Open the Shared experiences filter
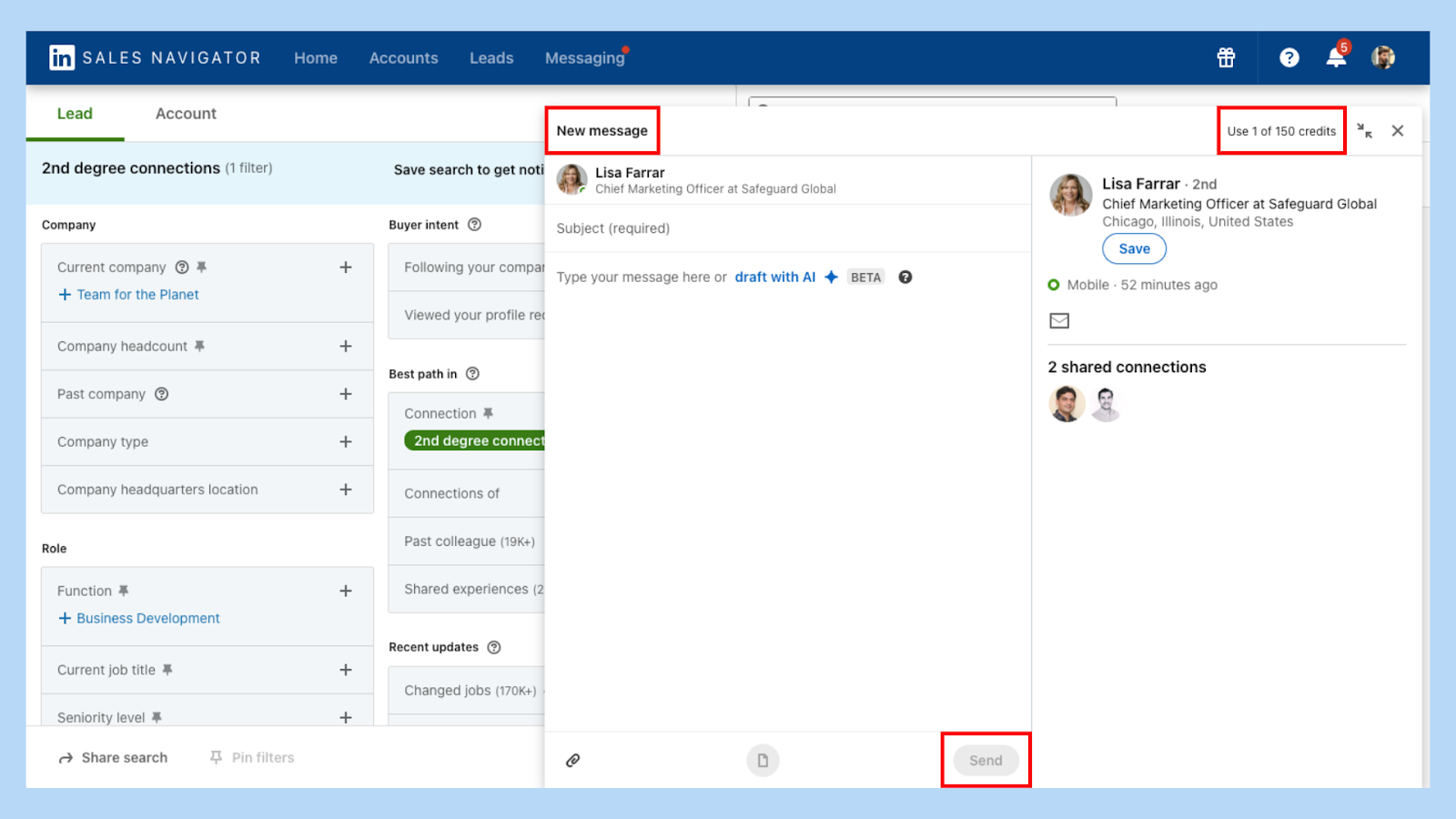 (467, 589)
